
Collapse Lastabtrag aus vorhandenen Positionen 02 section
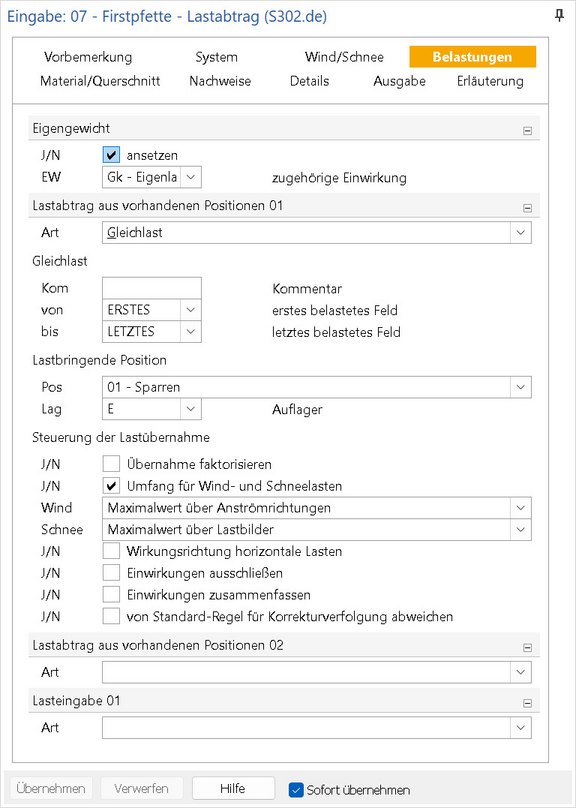tap(527, 648)
